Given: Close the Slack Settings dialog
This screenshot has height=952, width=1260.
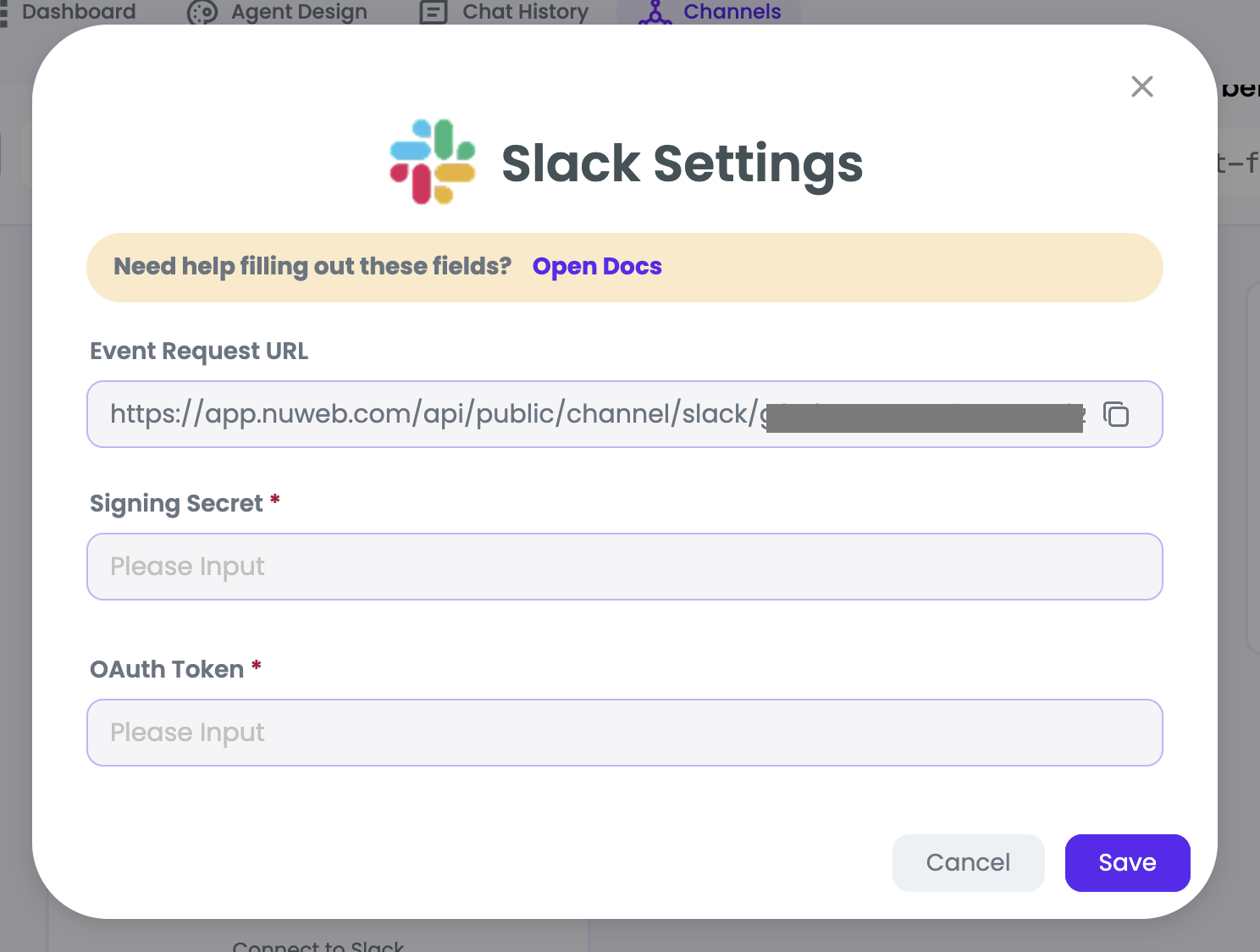Looking at the screenshot, I should tap(1141, 86).
